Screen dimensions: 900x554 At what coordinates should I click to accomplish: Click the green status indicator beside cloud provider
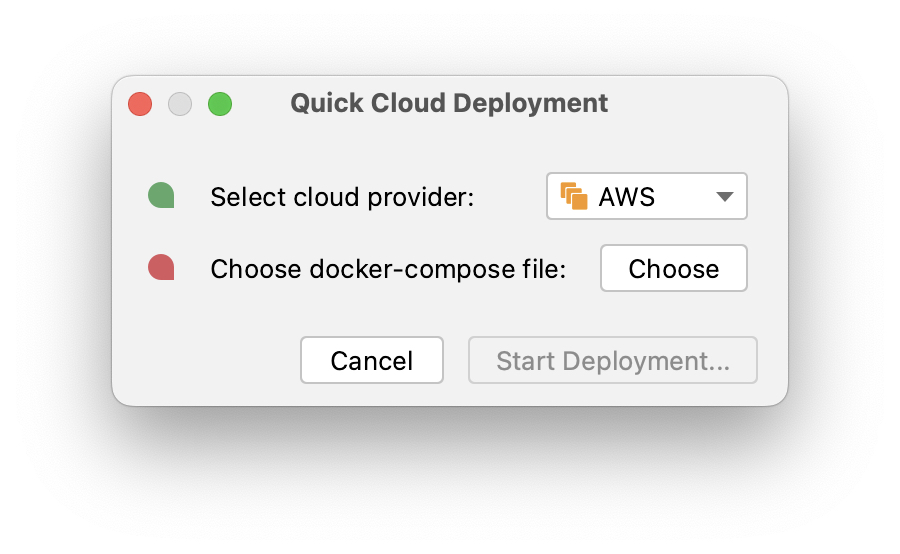[x=161, y=196]
